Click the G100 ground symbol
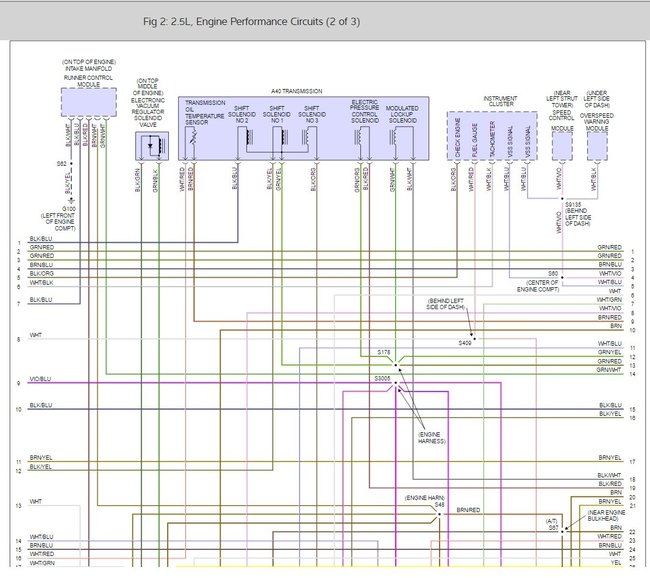This screenshot has height=578, width=650. click(71, 201)
